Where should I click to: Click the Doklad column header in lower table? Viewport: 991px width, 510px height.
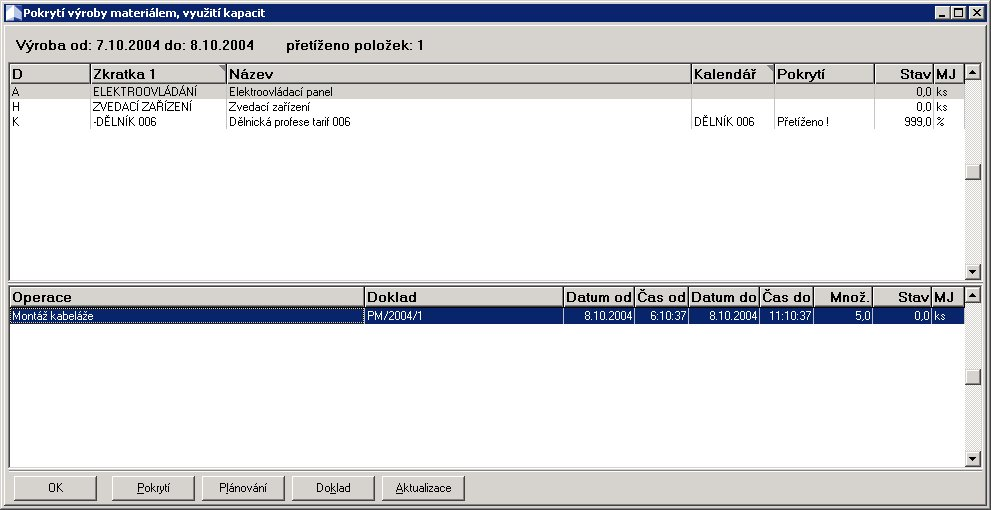pos(464,297)
